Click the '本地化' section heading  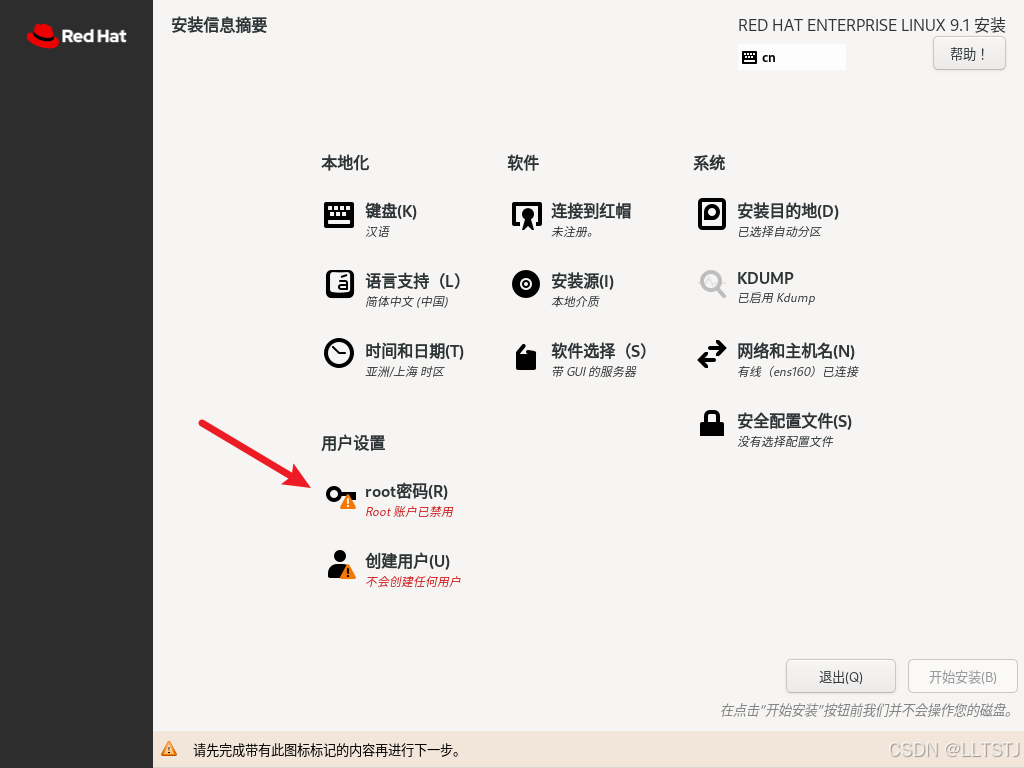coord(345,163)
